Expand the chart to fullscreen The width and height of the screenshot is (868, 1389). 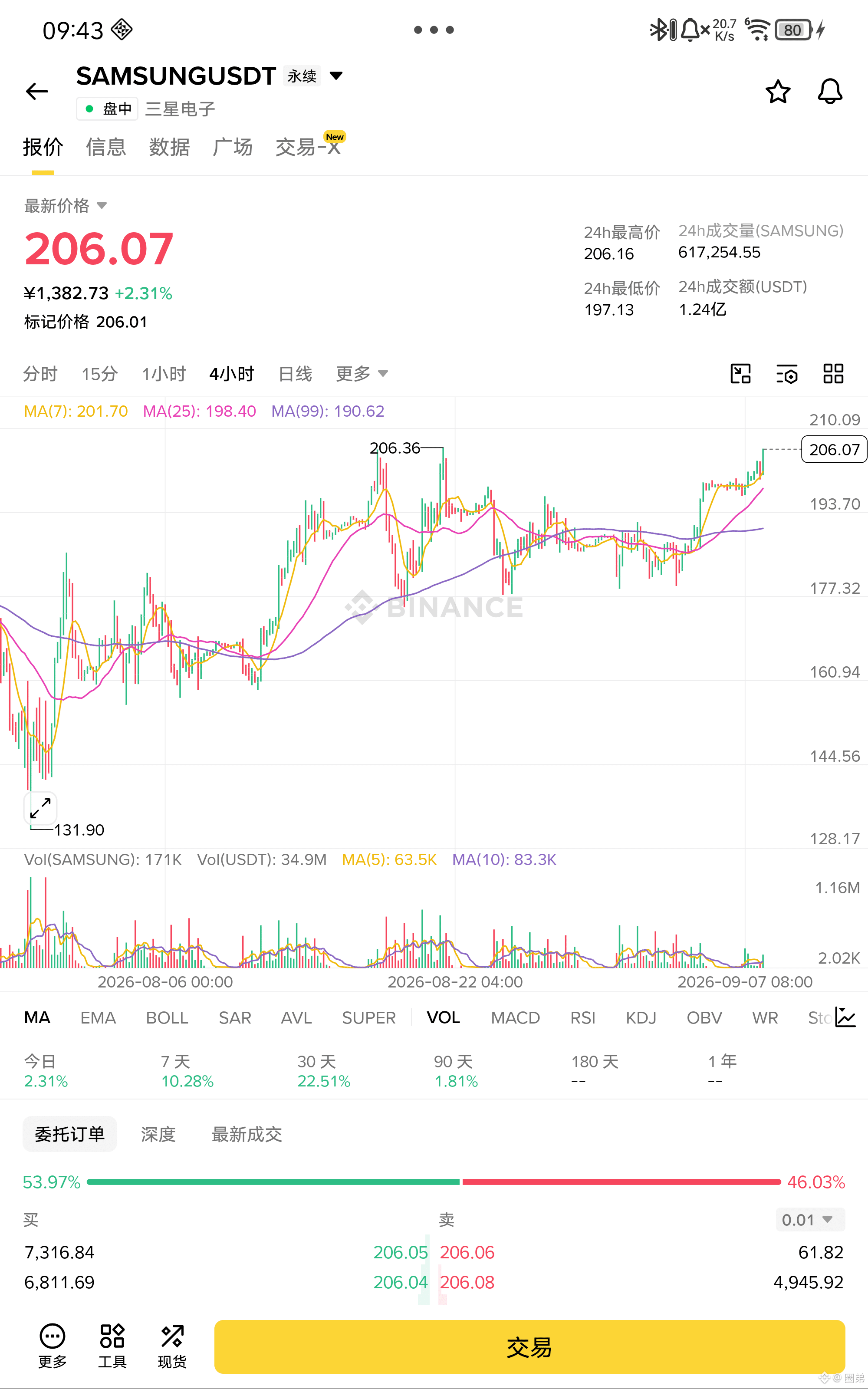click(40, 807)
